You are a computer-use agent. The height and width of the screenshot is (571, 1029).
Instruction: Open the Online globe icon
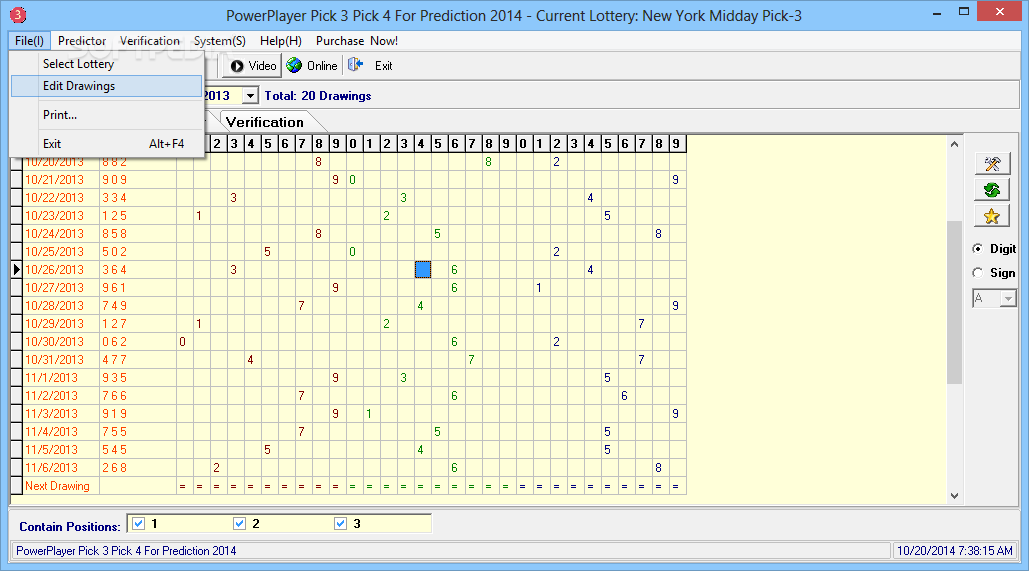tap(294, 65)
